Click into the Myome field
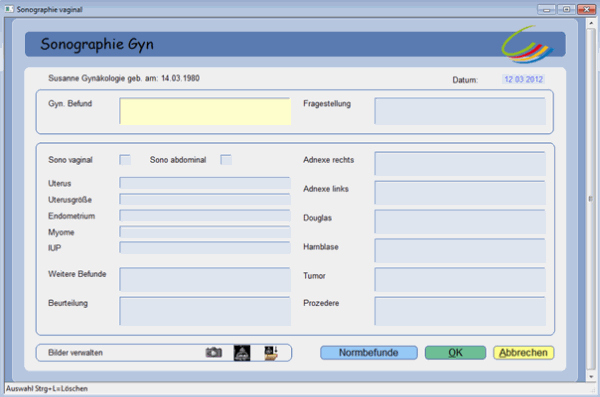This screenshot has width=600, height=397. 205,232
